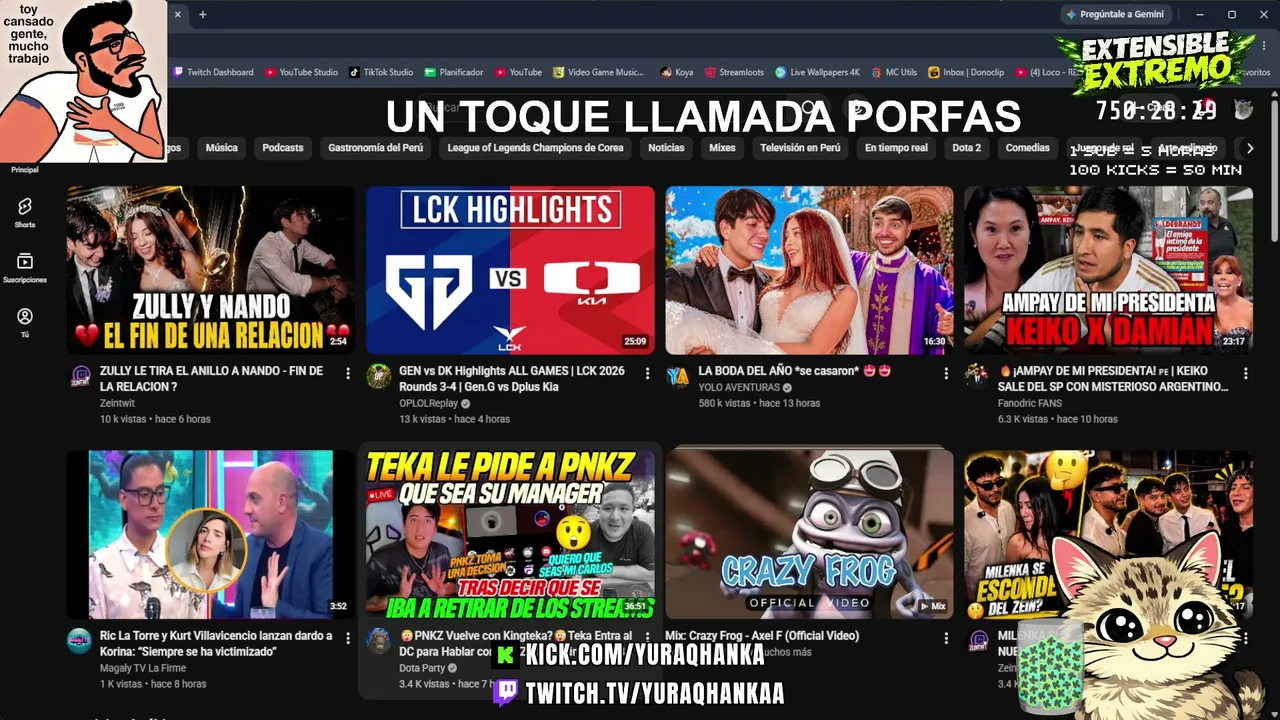Open the OPLOLReplay channel avatar

pyautogui.click(x=378, y=377)
